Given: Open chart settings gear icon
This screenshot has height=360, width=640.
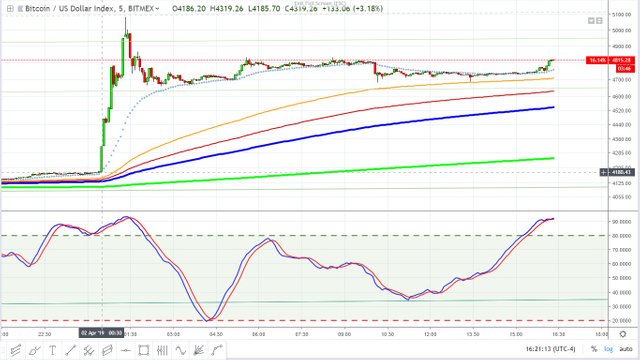Looking at the screenshot, I should tap(623, 334).
